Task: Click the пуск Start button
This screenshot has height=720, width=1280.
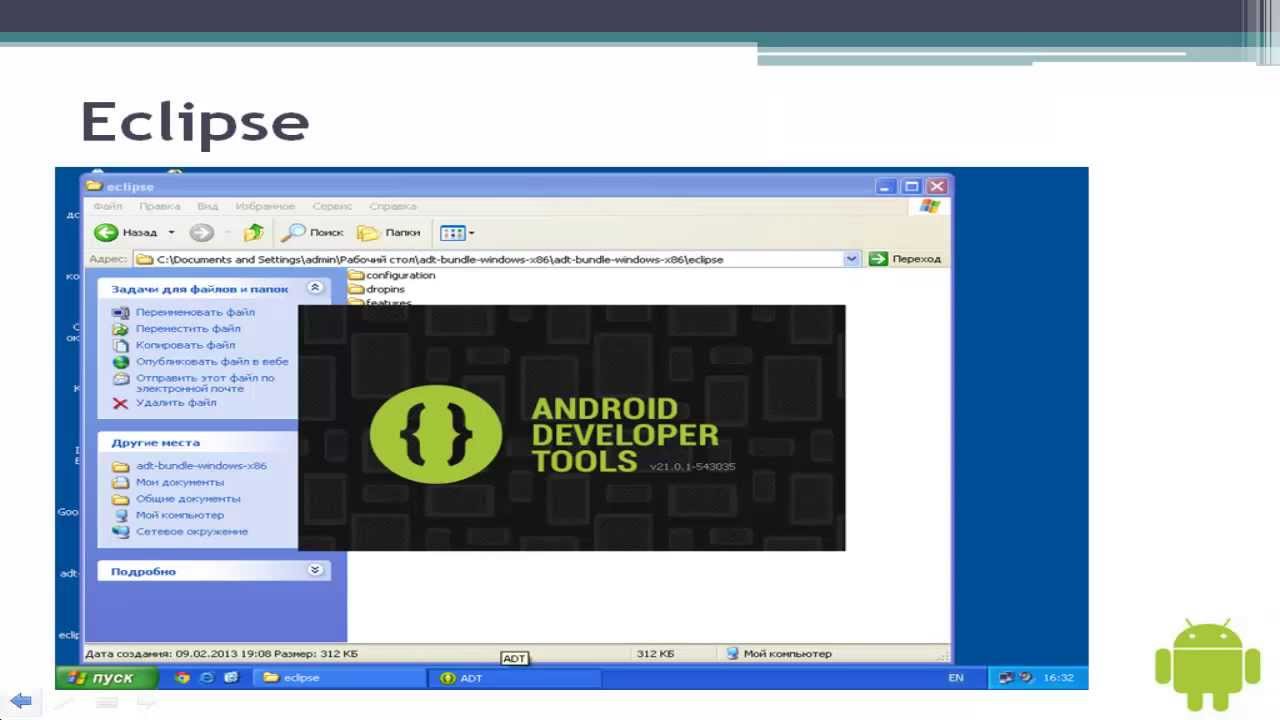Action: 107,677
